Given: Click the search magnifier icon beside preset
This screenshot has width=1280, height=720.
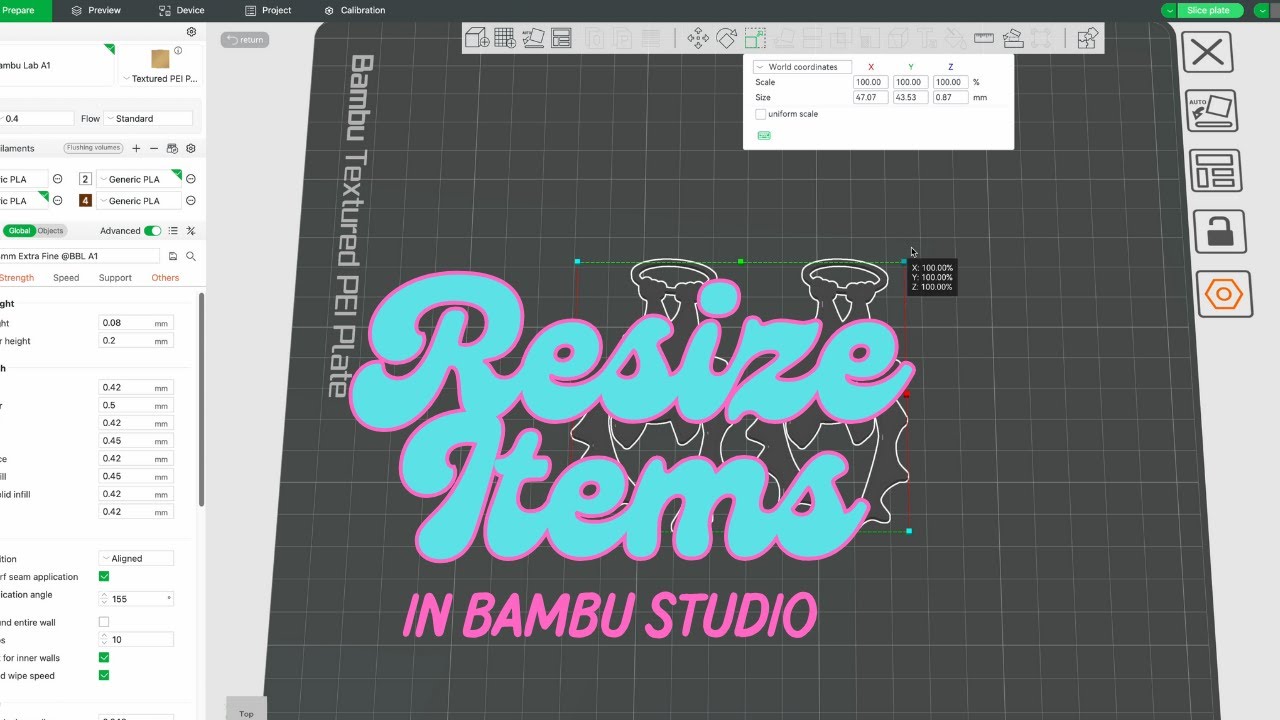Looking at the screenshot, I should click(191, 256).
